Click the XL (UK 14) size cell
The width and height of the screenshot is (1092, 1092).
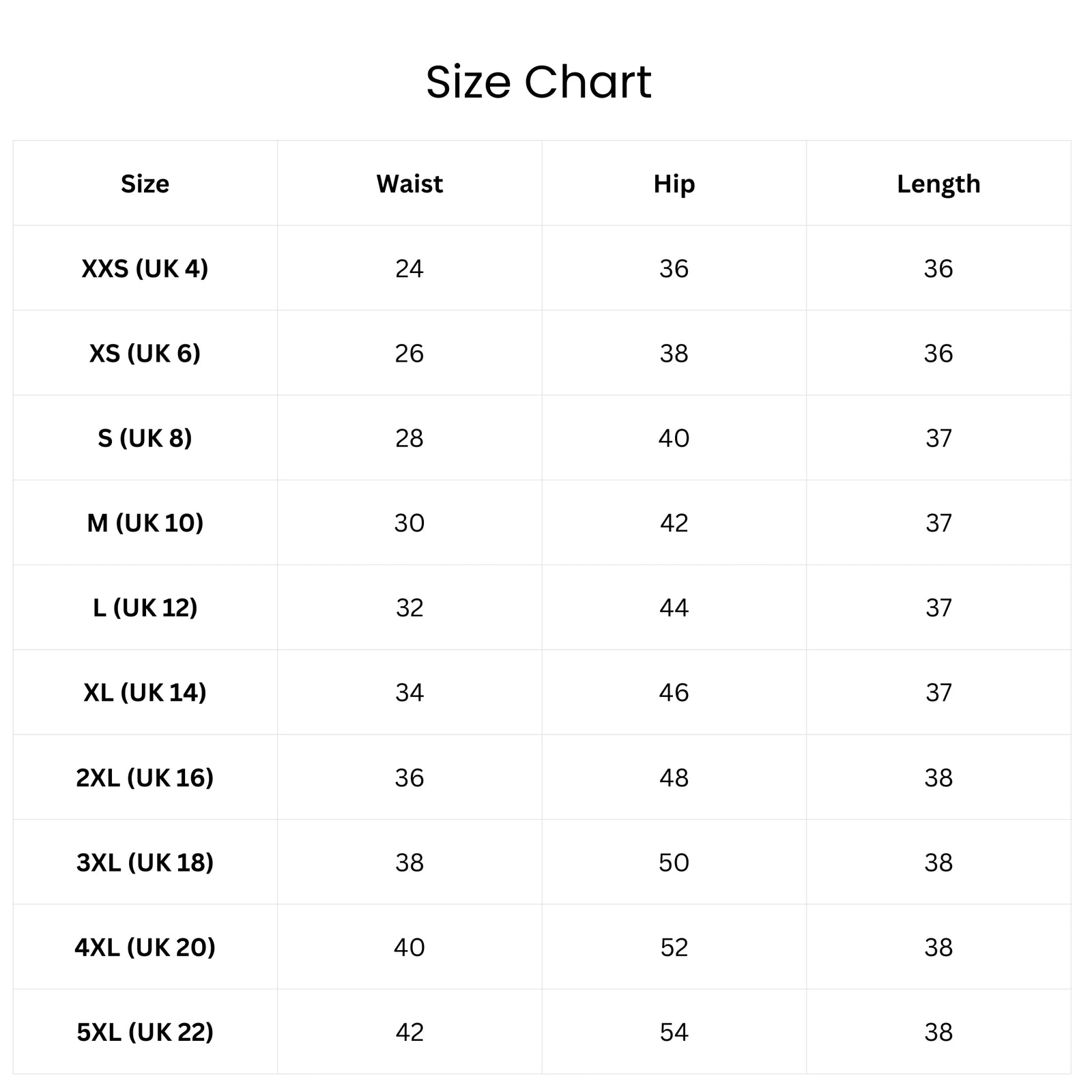click(145, 692)
